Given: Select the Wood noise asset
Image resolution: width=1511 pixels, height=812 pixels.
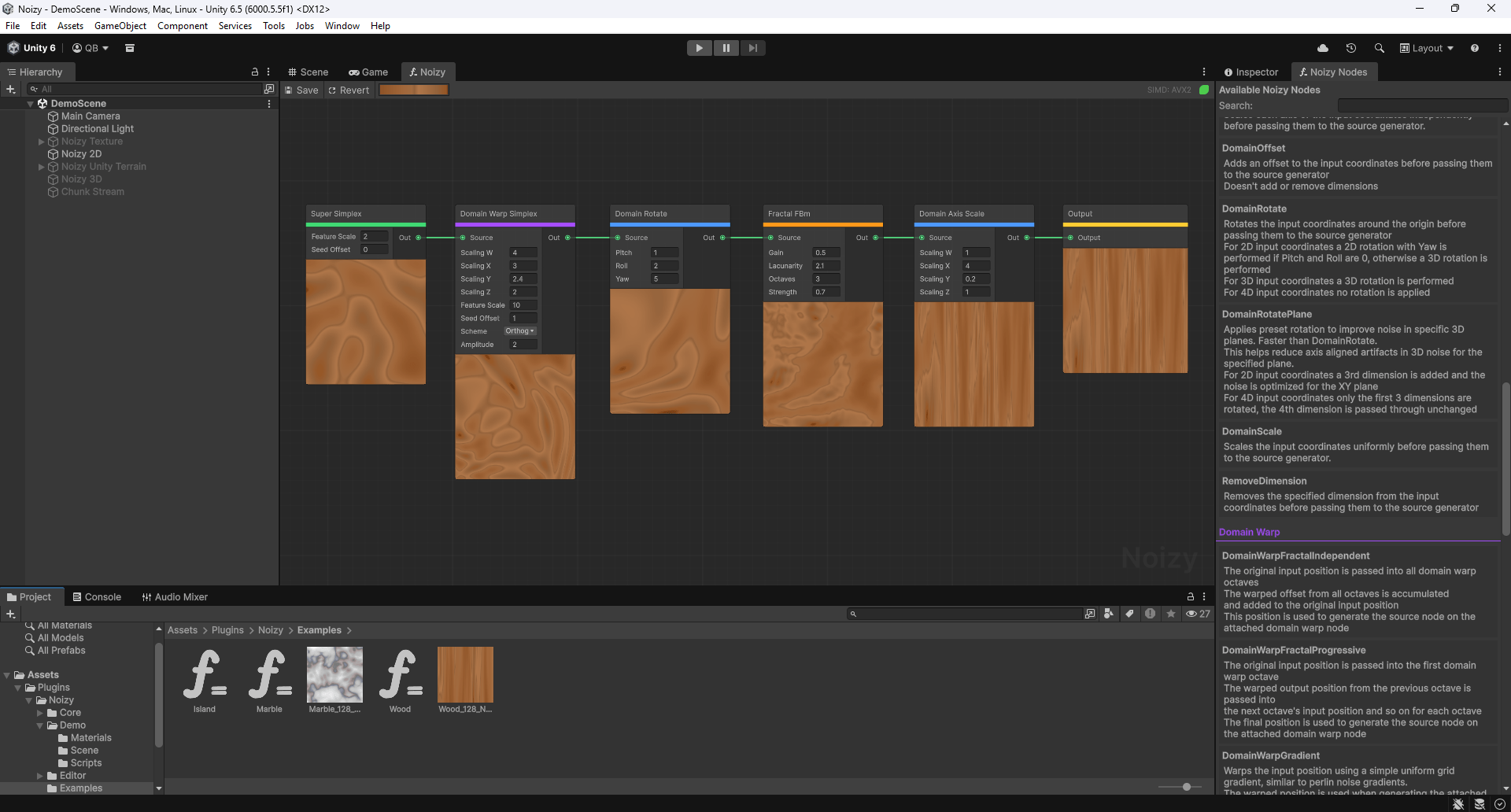Looking at the screenshot, I should click(400, 680).
